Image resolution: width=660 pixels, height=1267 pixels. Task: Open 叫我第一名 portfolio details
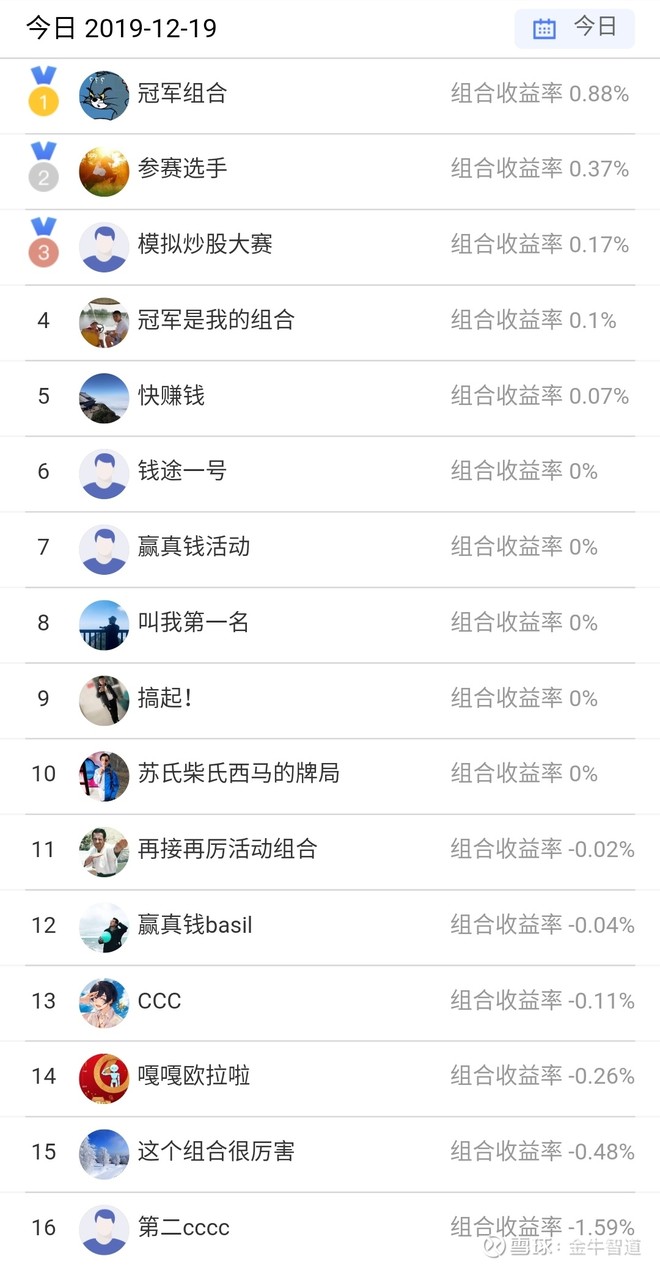tap(193, 622)
